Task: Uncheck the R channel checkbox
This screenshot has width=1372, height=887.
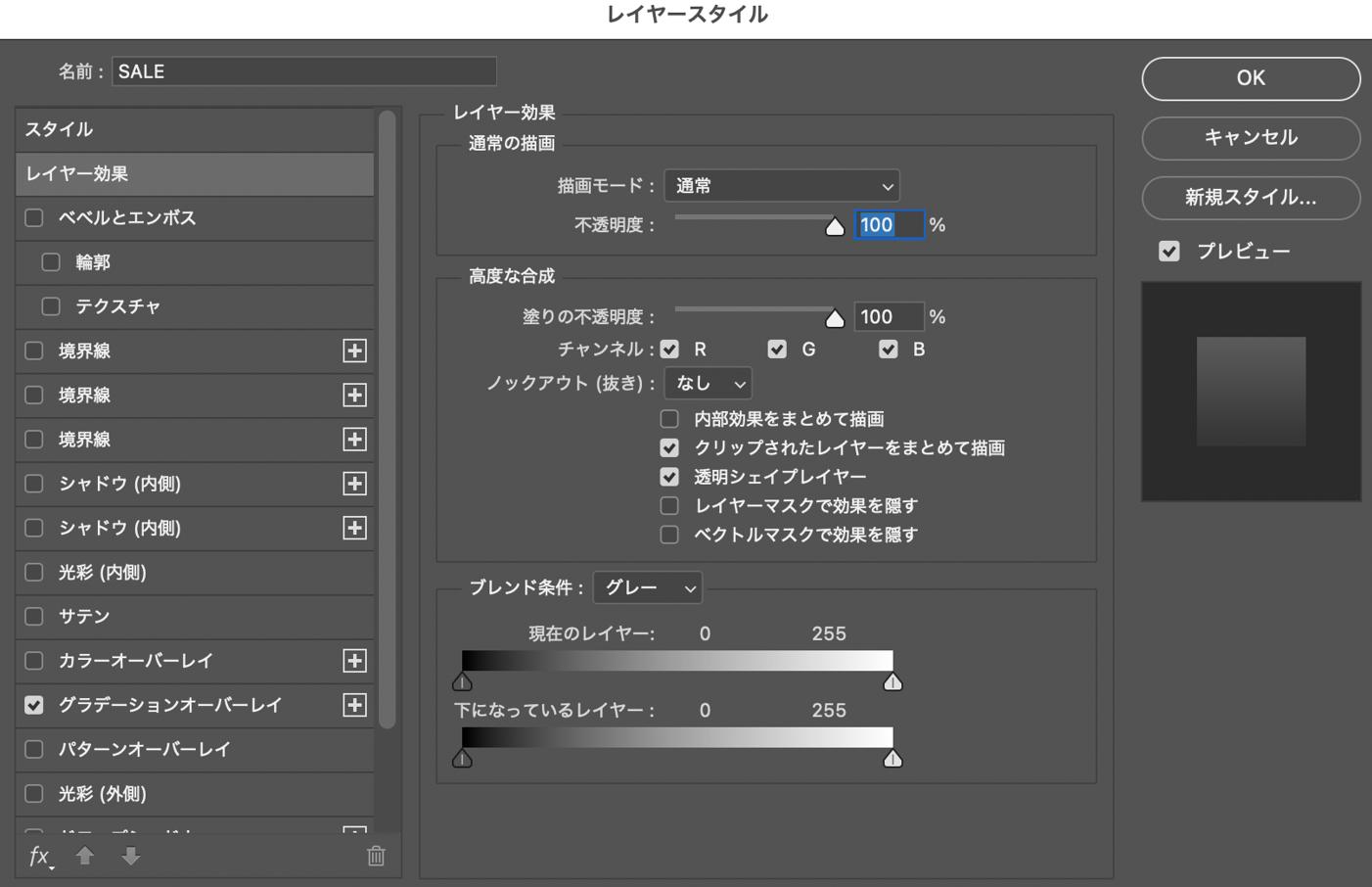Action: [669, 350]
